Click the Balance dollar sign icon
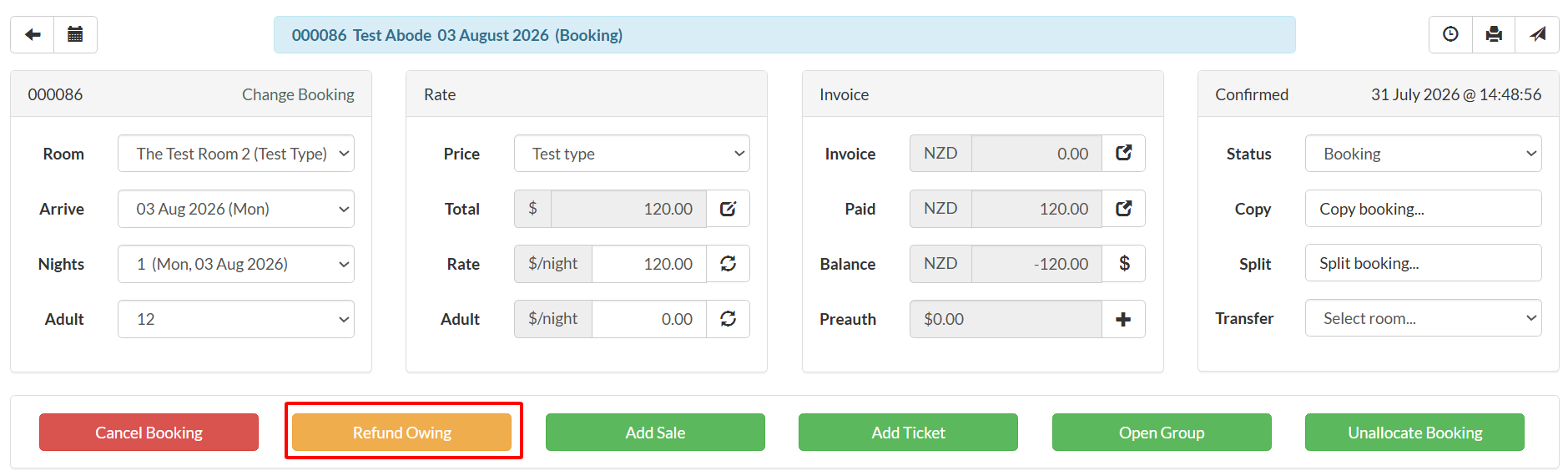Screen dimensions: 1568x476 pos(1123,263)
